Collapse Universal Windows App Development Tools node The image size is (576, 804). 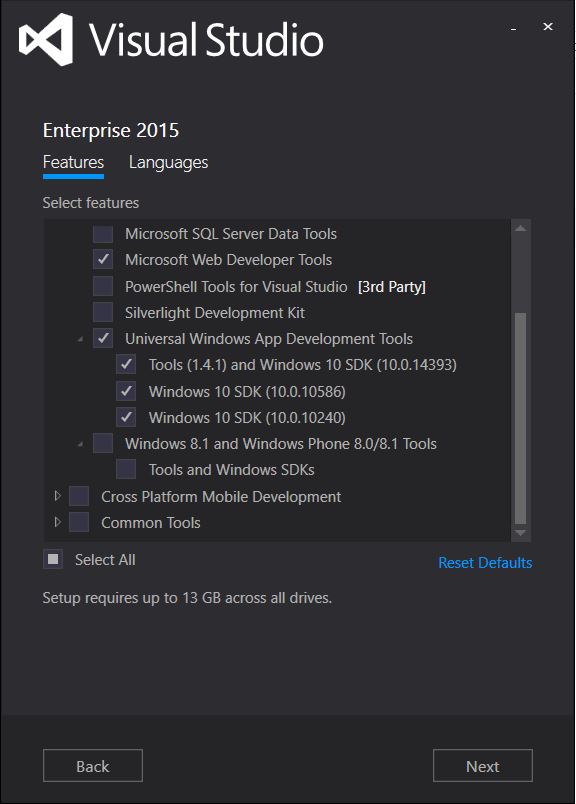[x=81, y=340]
